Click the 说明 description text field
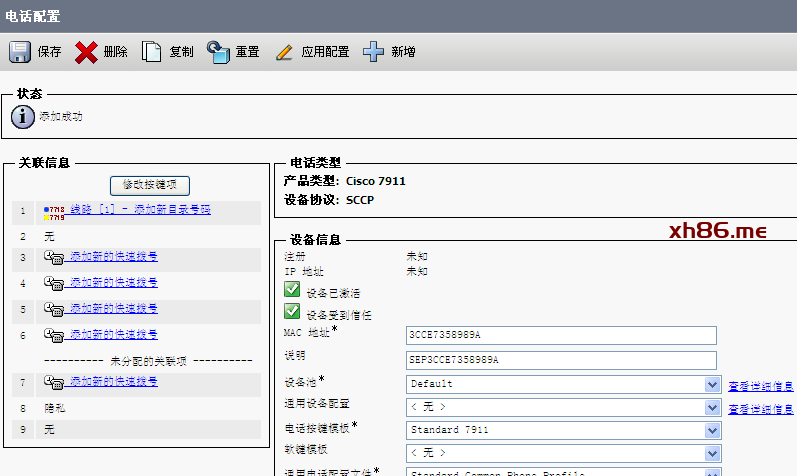 coord(561,360)
